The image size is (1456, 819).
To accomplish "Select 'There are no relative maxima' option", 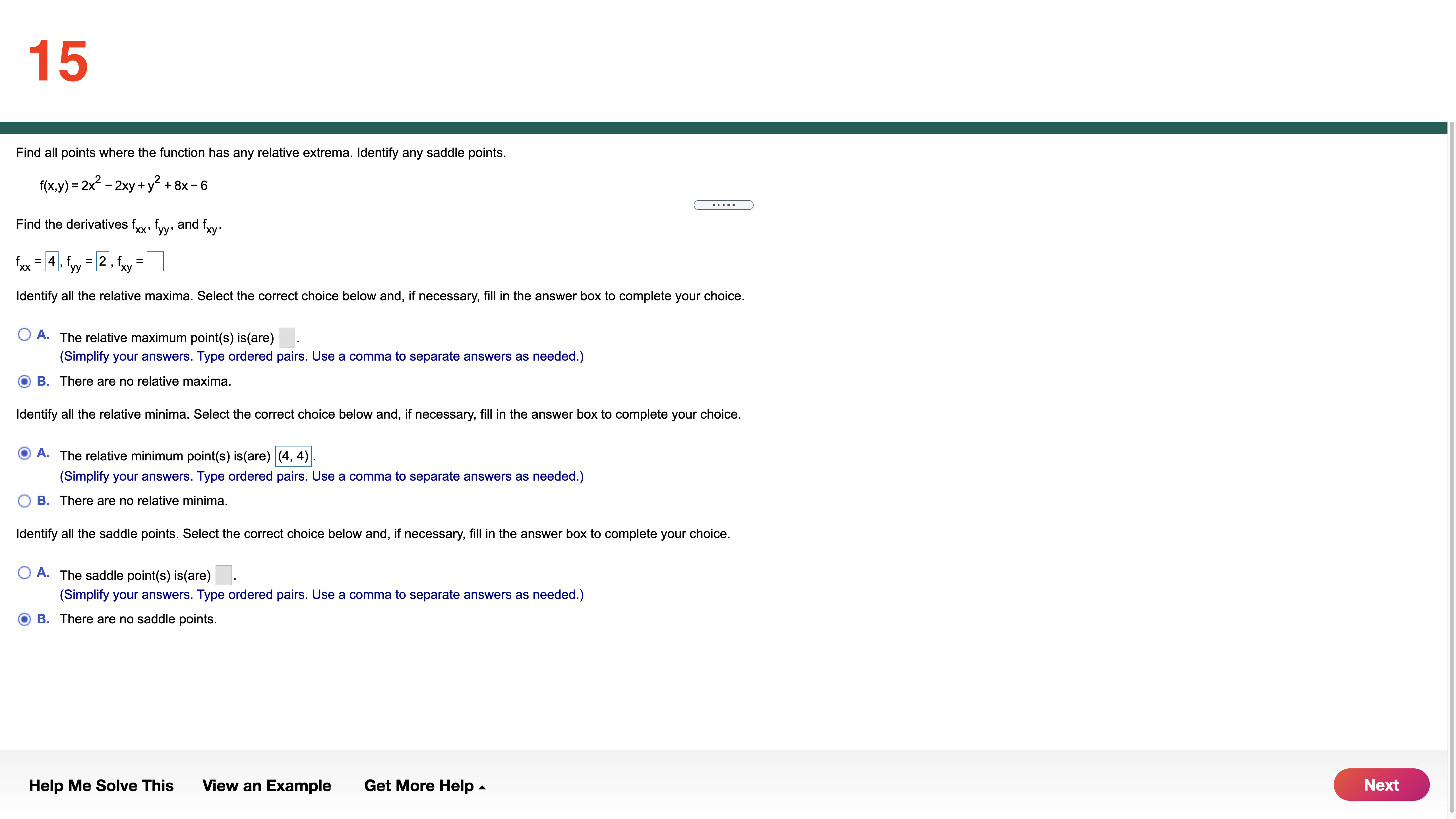I will [25, 382].
